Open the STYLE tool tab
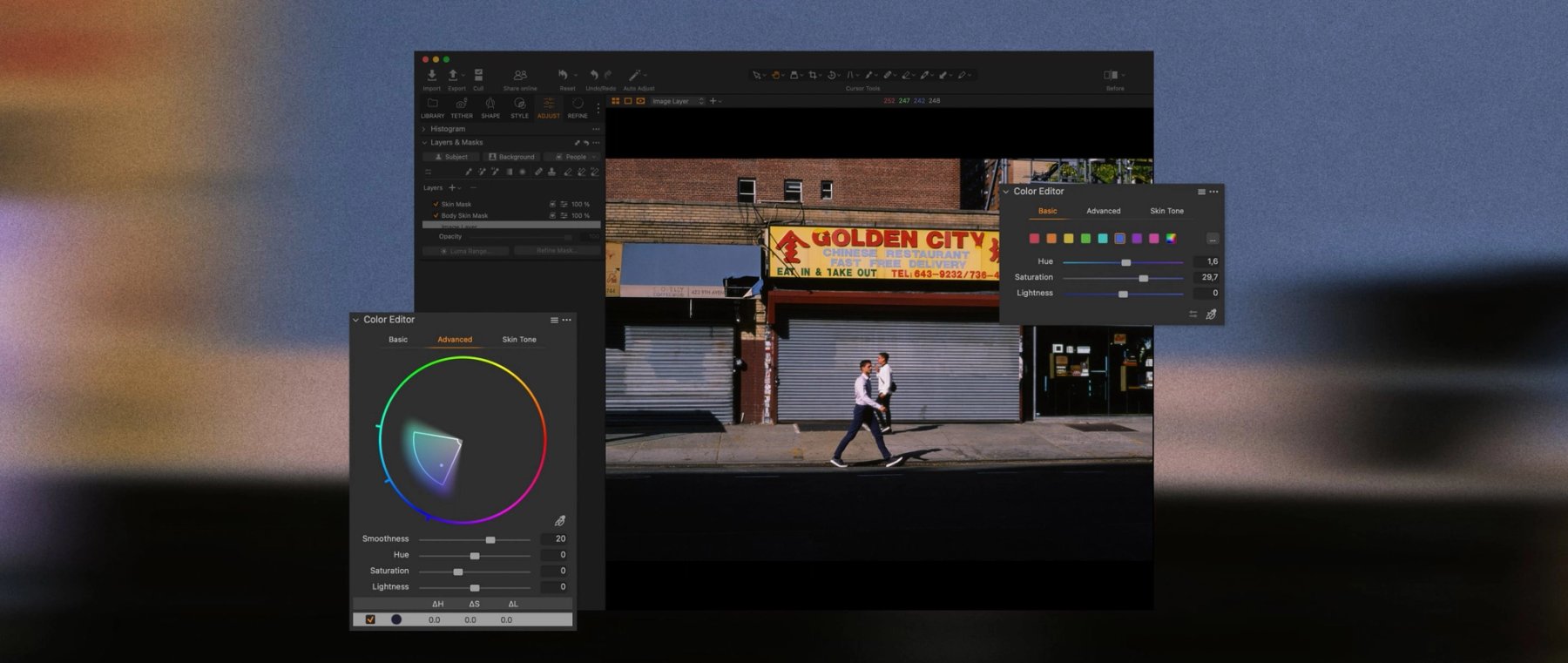This screenshot has height=663, width=1568. coord(519,108)
